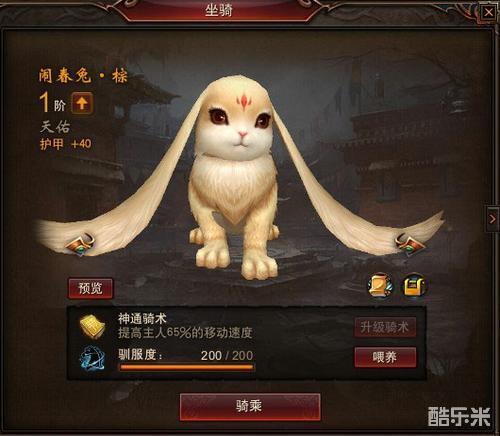Select the mount name 闹春兔·棕
Screen dimensions: 500x436
pyautogui.click(x=83, y=76)
